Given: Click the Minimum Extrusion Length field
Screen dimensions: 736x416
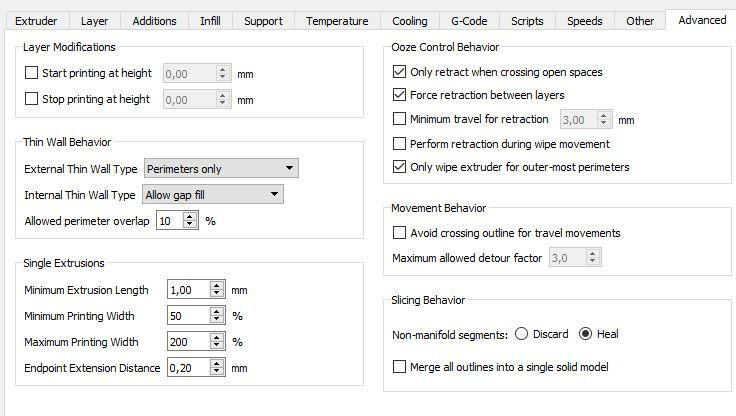Looking at the screenshot, I should pyautogui.click(x=187, y=290).
